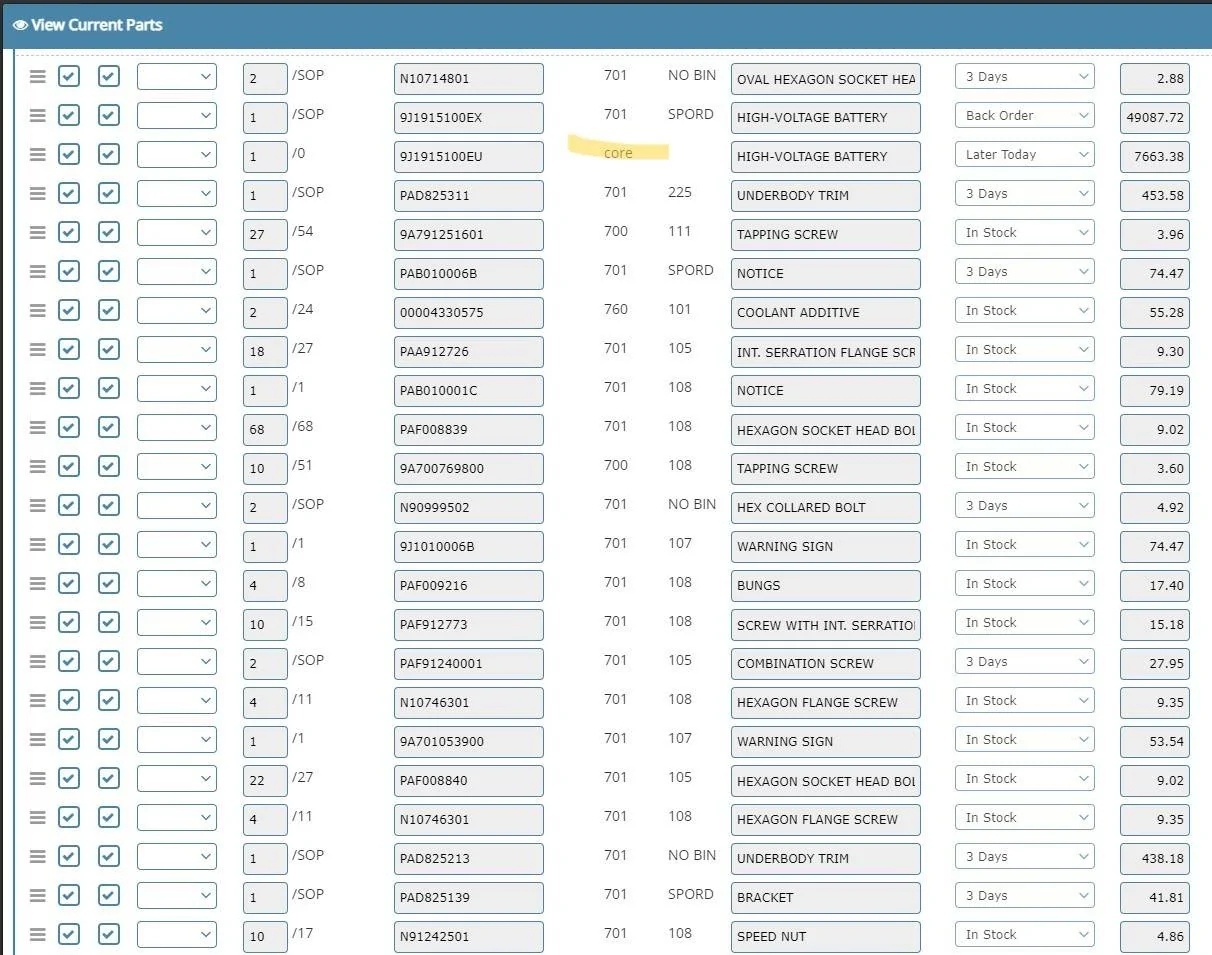Click the three-line handle beside PAD825311

pyautogui.click(x=38, y=194)
